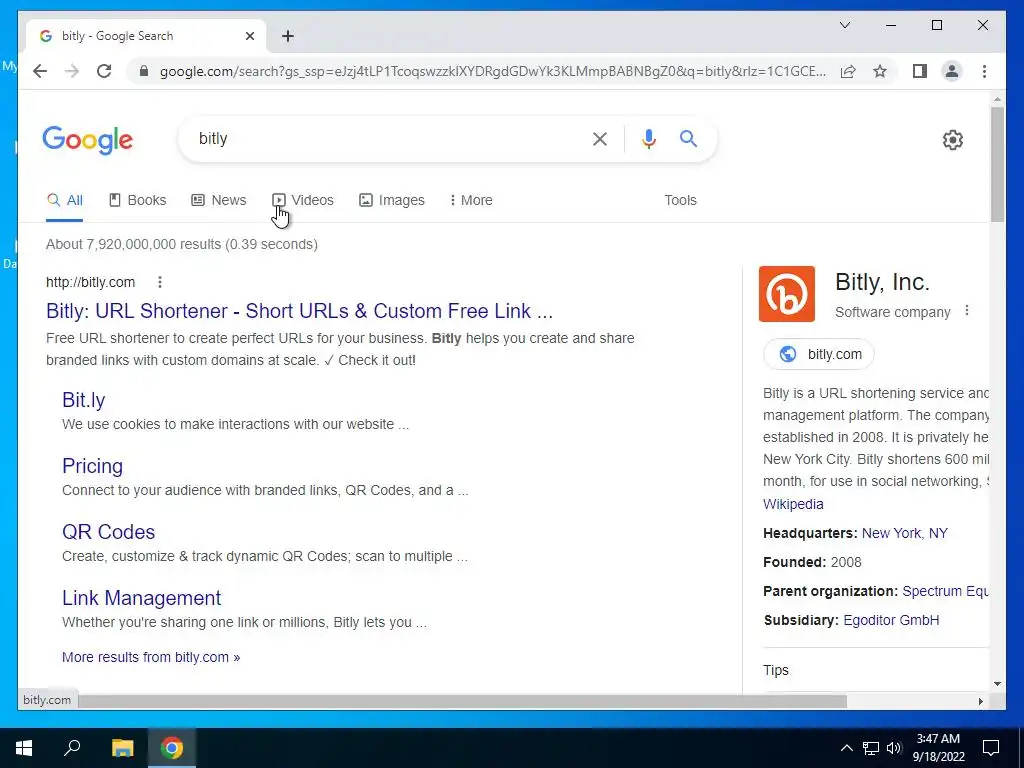
Task: Reload the current page
Action: tap(104, 71)
